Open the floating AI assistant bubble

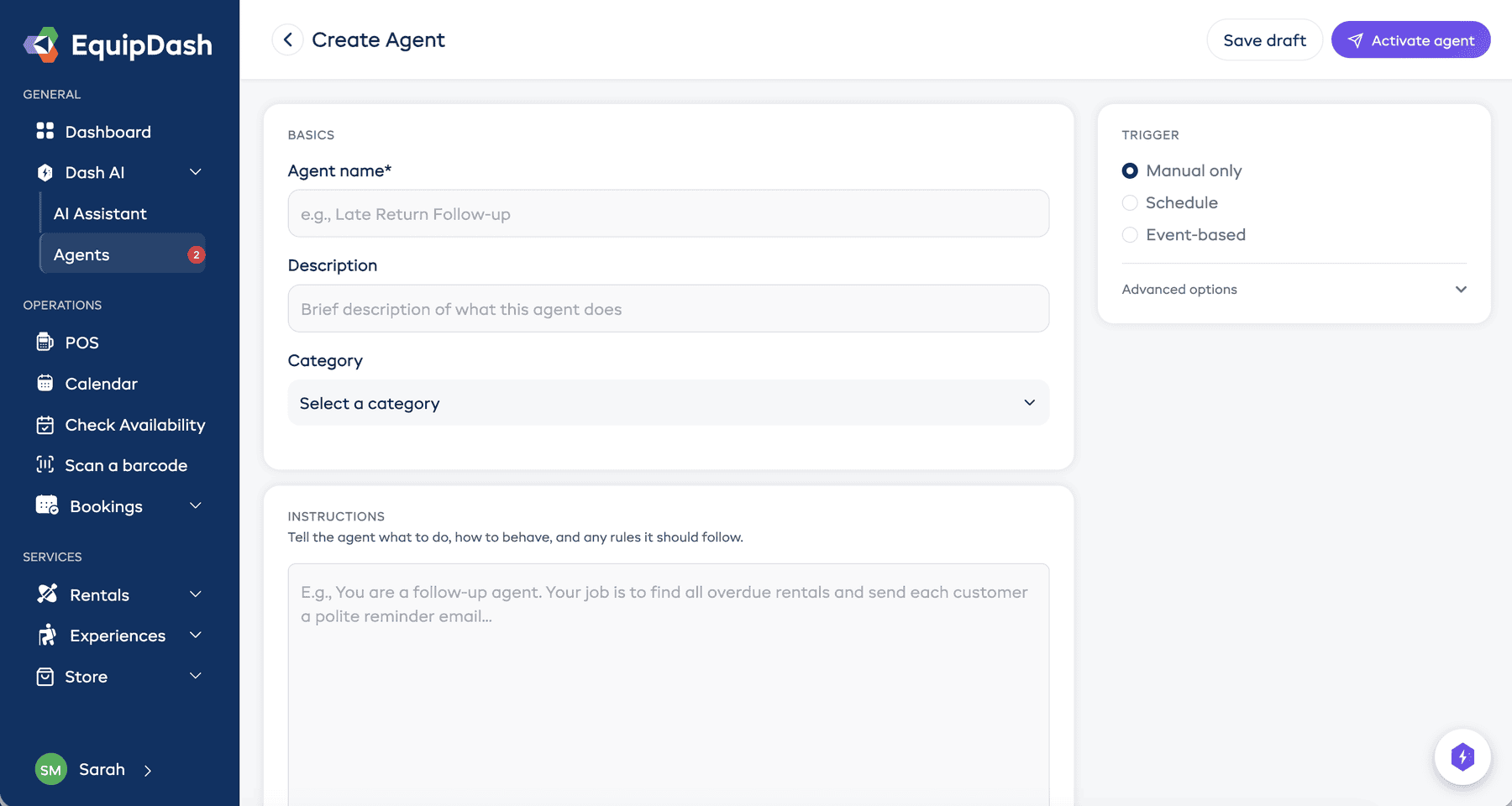1462,756
